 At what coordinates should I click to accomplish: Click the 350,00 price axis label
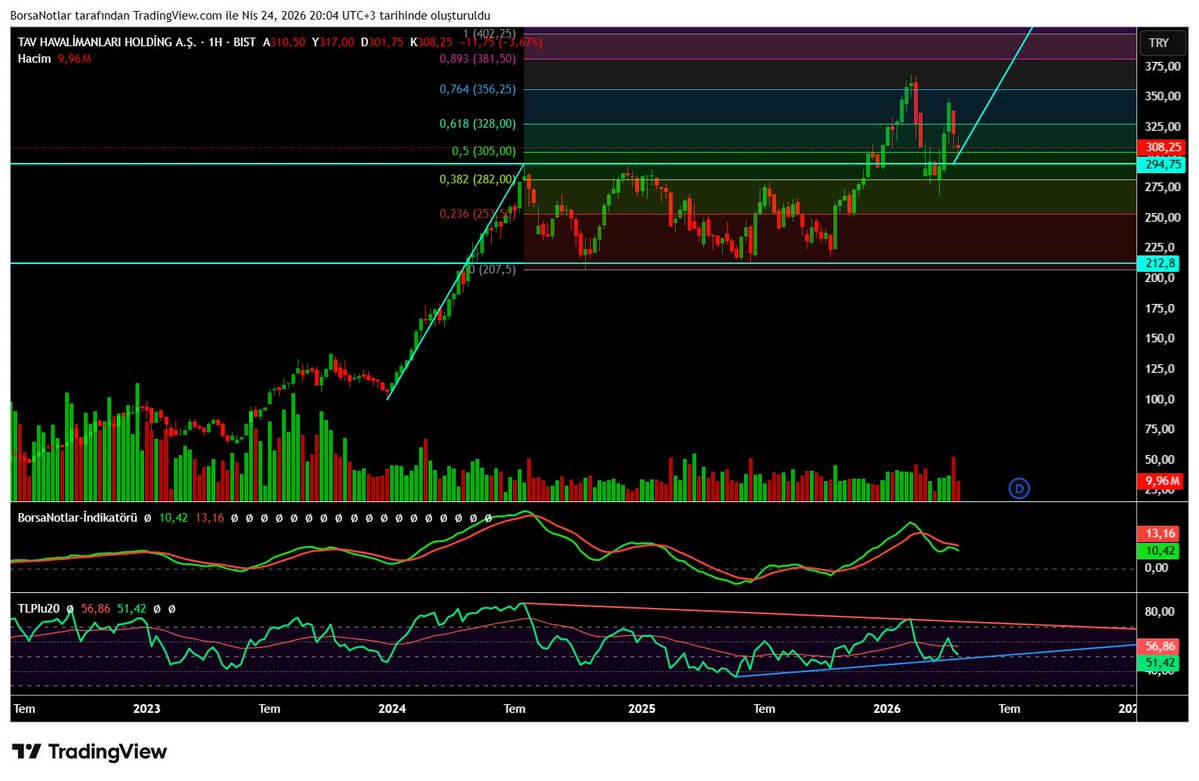(1162, 96)
